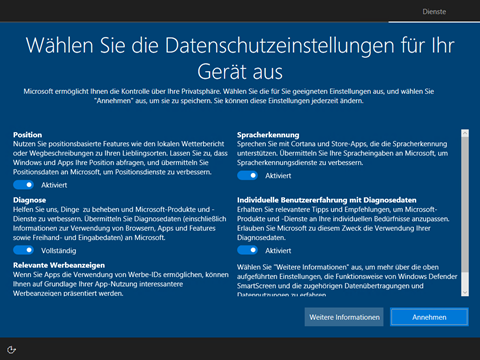480x360 pixels.
Task: Disable the Spracherkennung toggle
Action: [x=247, y=175]
